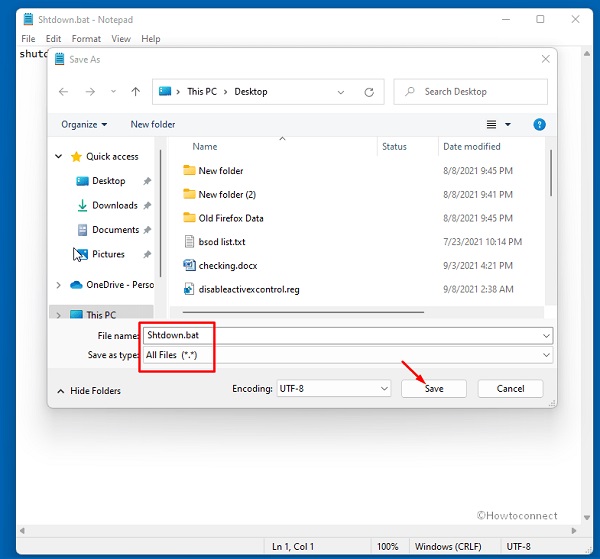Click Notepad scroll down arrow
Screen dimensions: 600x559
click(587, 518)
